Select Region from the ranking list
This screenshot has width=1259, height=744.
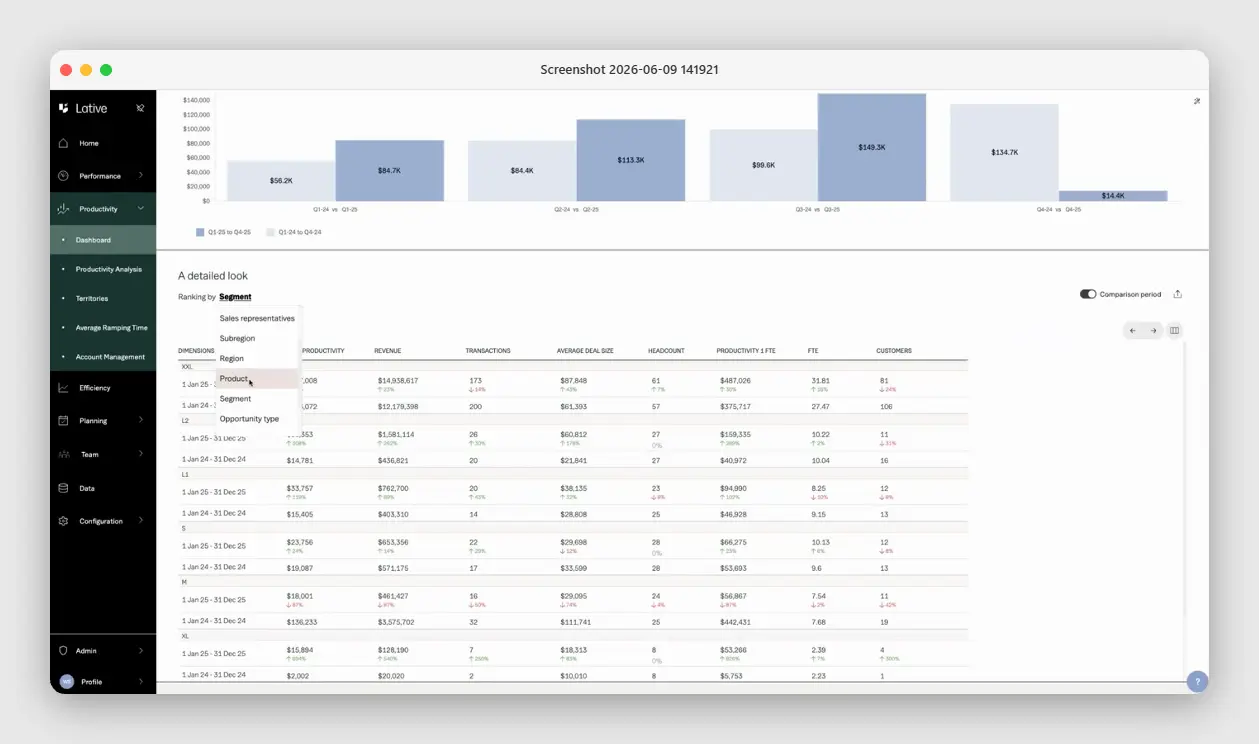(257, 358)
